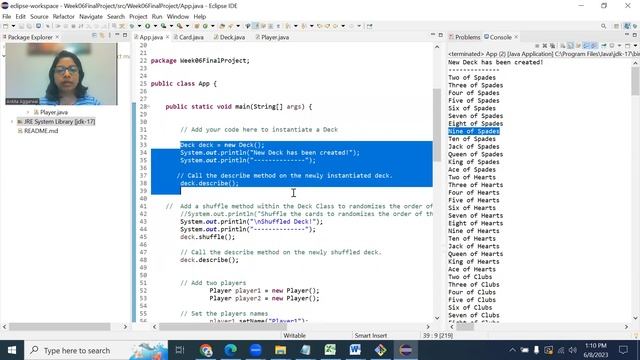Image resolution: width=640 pixels, height=360 pixels.
Task: Expand Player.java in Package Explorer
Action: tap(28, 112)
